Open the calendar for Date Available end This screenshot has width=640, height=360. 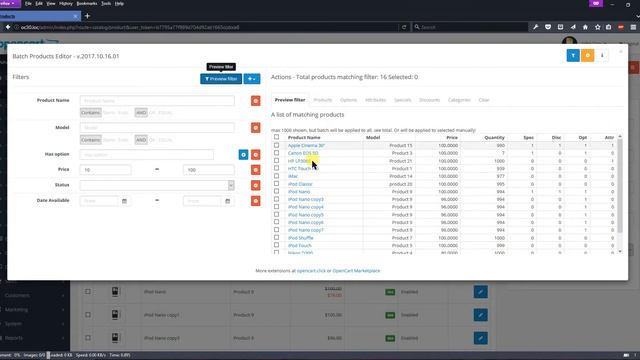tap(228, 201)
